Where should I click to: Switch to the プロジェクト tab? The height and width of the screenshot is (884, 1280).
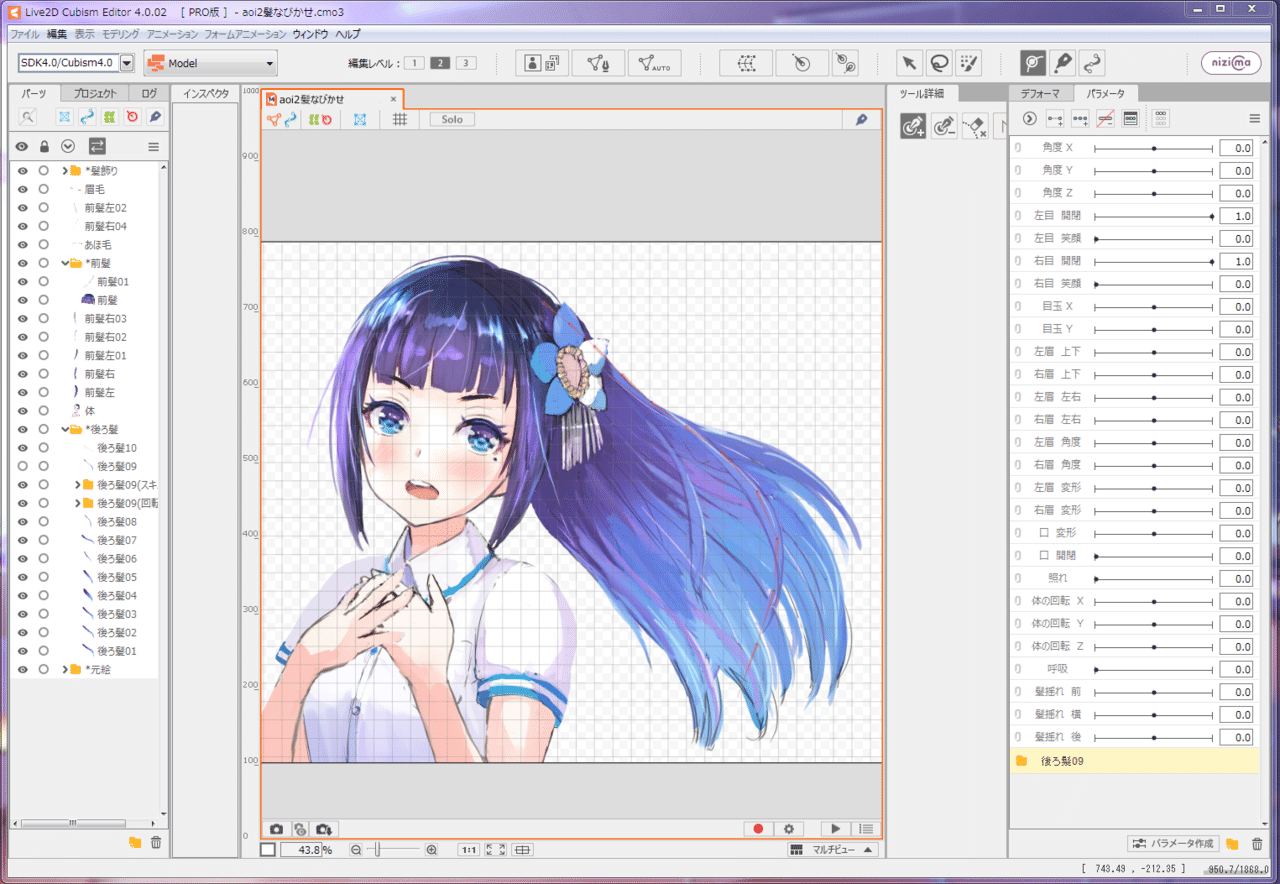click(96, 94)
